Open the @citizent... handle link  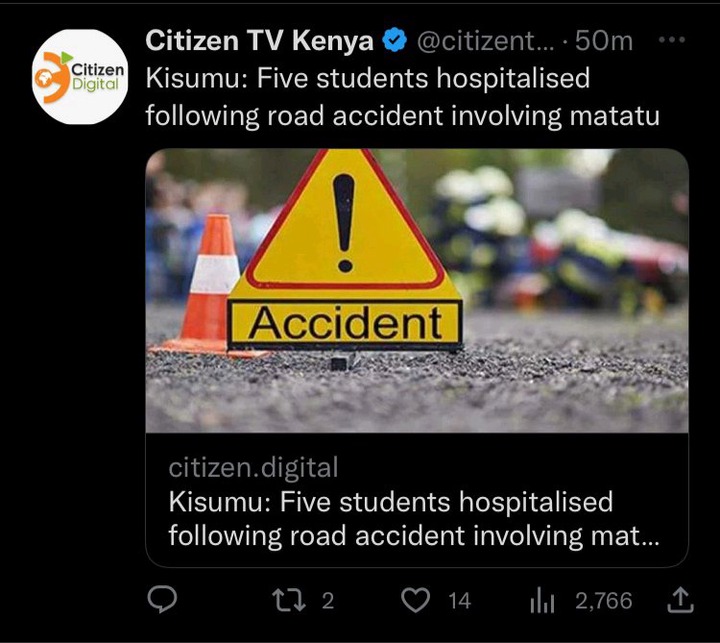pos(486,41)
